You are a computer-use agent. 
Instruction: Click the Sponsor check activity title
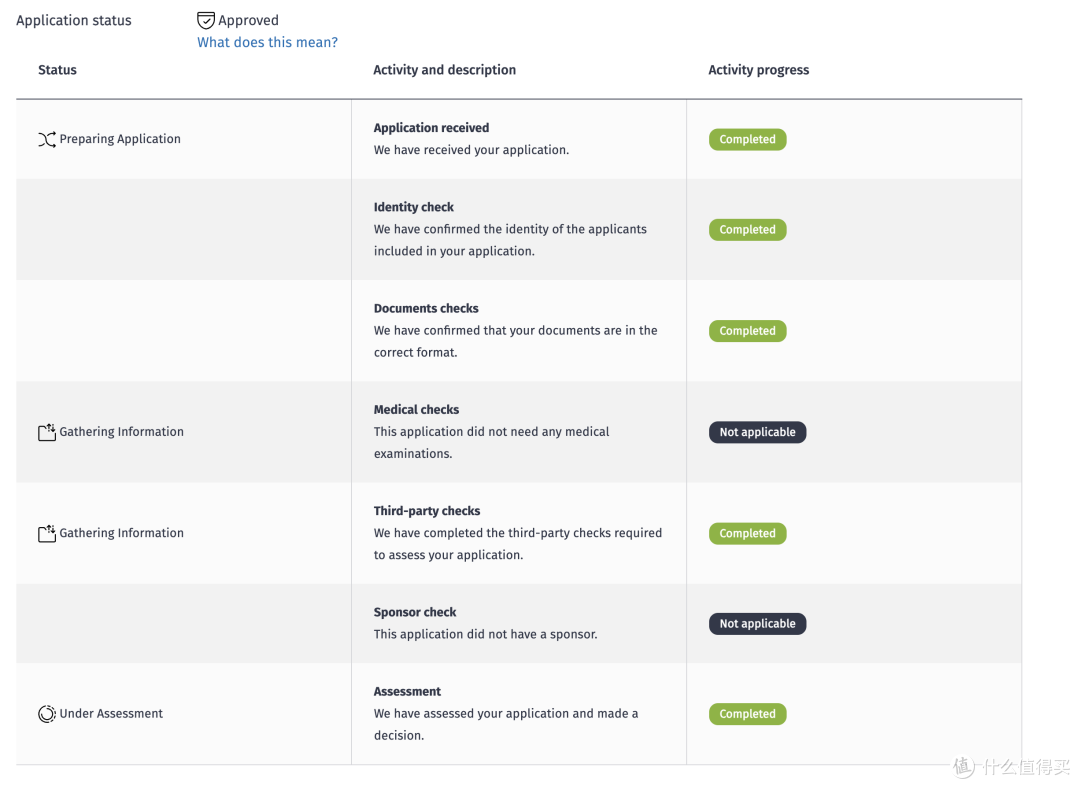415,612
